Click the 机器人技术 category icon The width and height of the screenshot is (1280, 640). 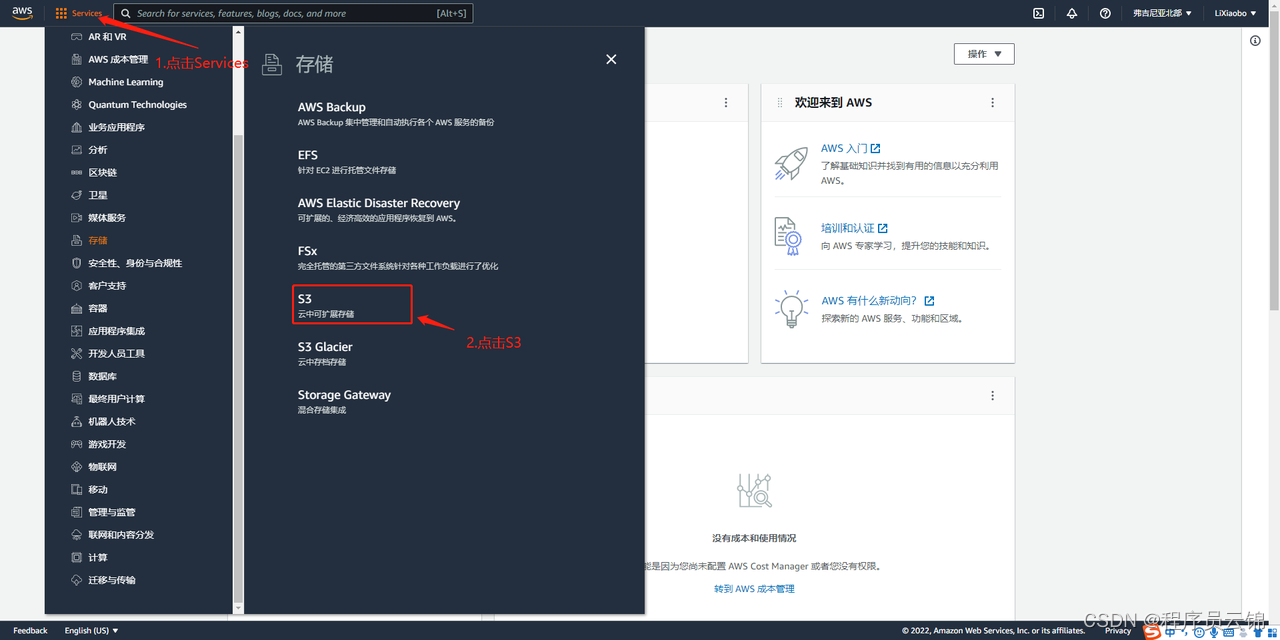[77, 422]
